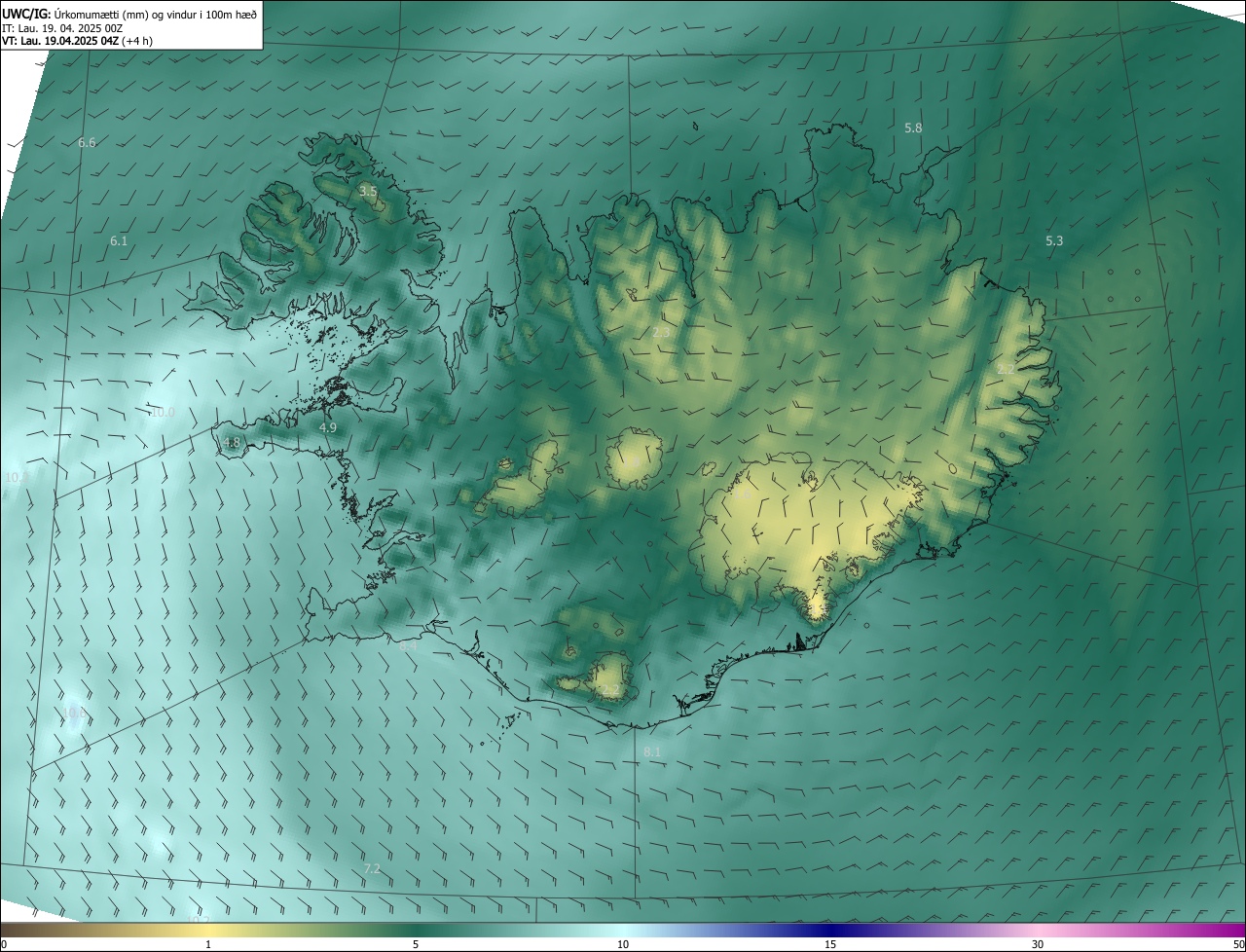Click the 4.9 value on the map
Viewport: 1246px width, 952px height.
pos(328,427)
